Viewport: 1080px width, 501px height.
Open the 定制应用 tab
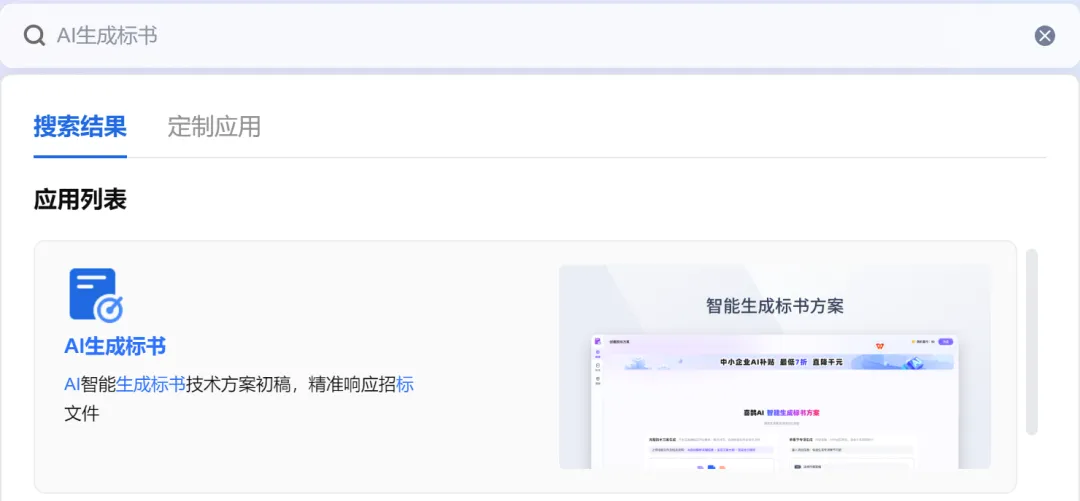214,127
